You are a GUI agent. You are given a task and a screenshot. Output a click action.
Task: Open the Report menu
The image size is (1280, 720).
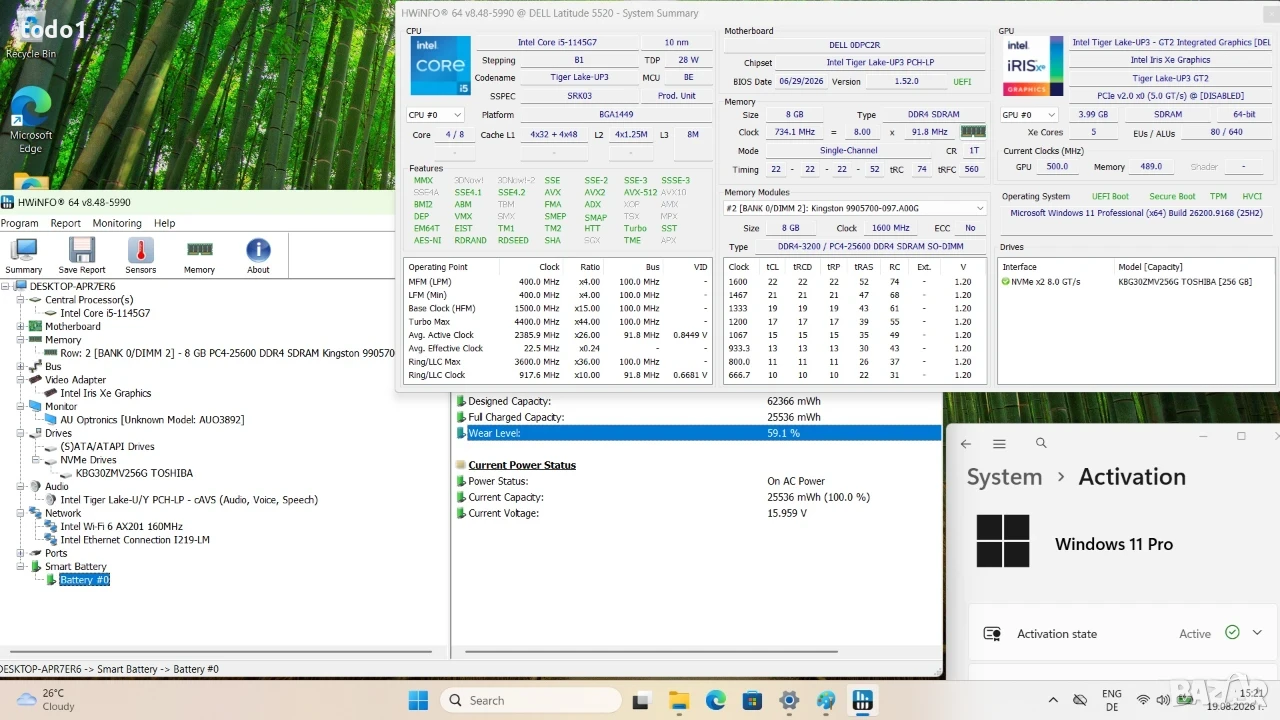[65, 223]
